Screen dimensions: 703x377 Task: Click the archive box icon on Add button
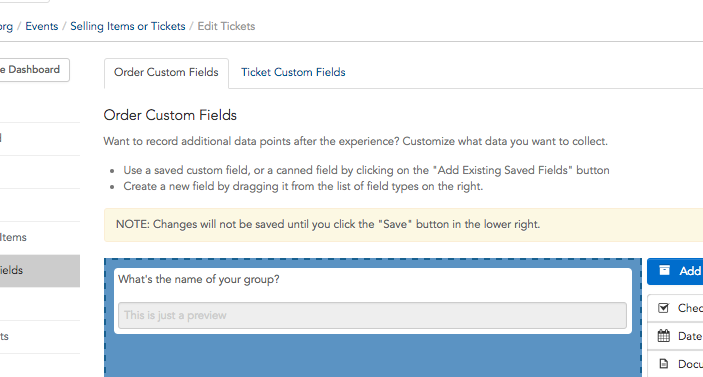[664, 270]
